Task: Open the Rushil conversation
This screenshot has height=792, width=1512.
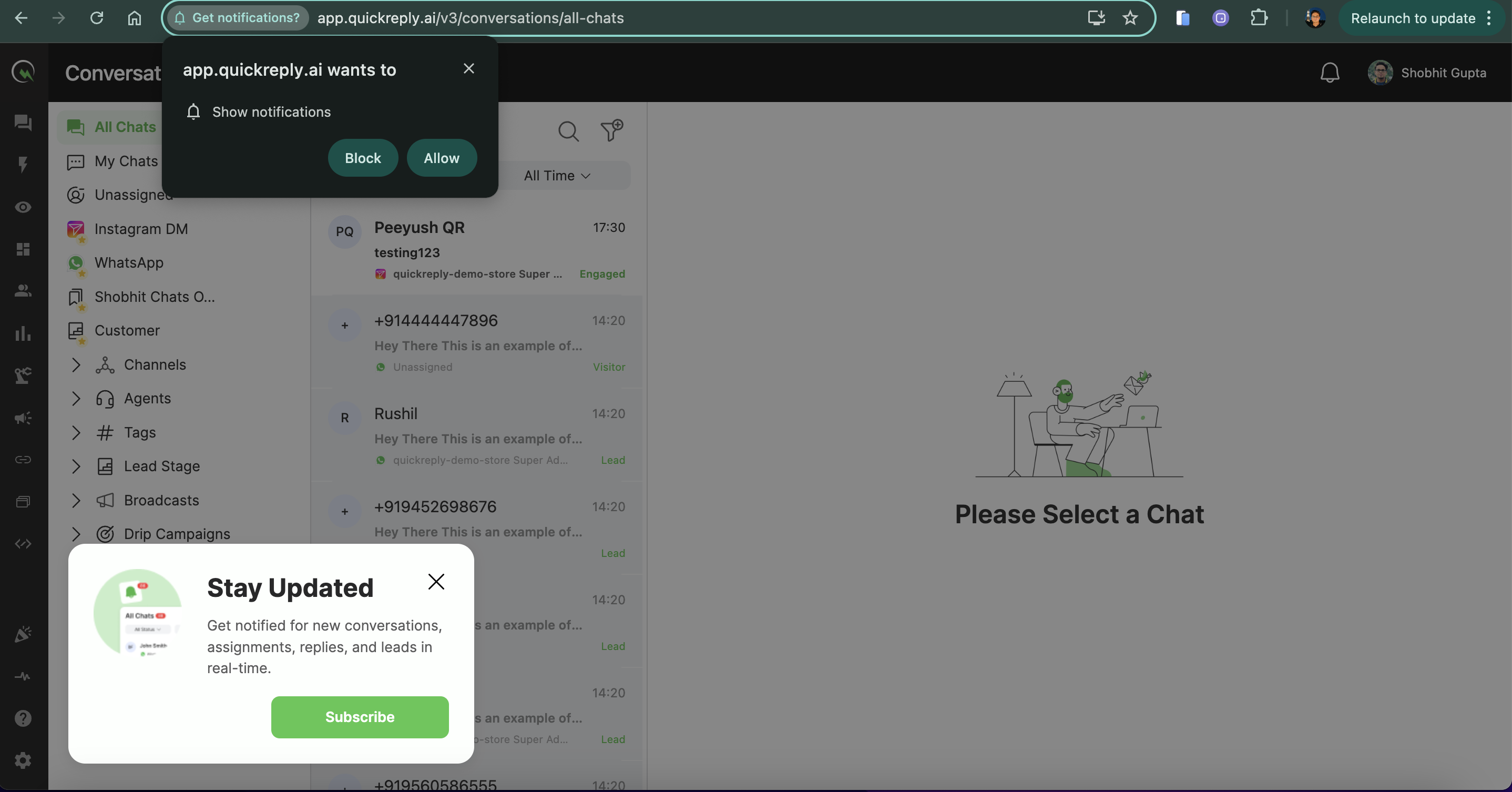Action: (477, 435)
